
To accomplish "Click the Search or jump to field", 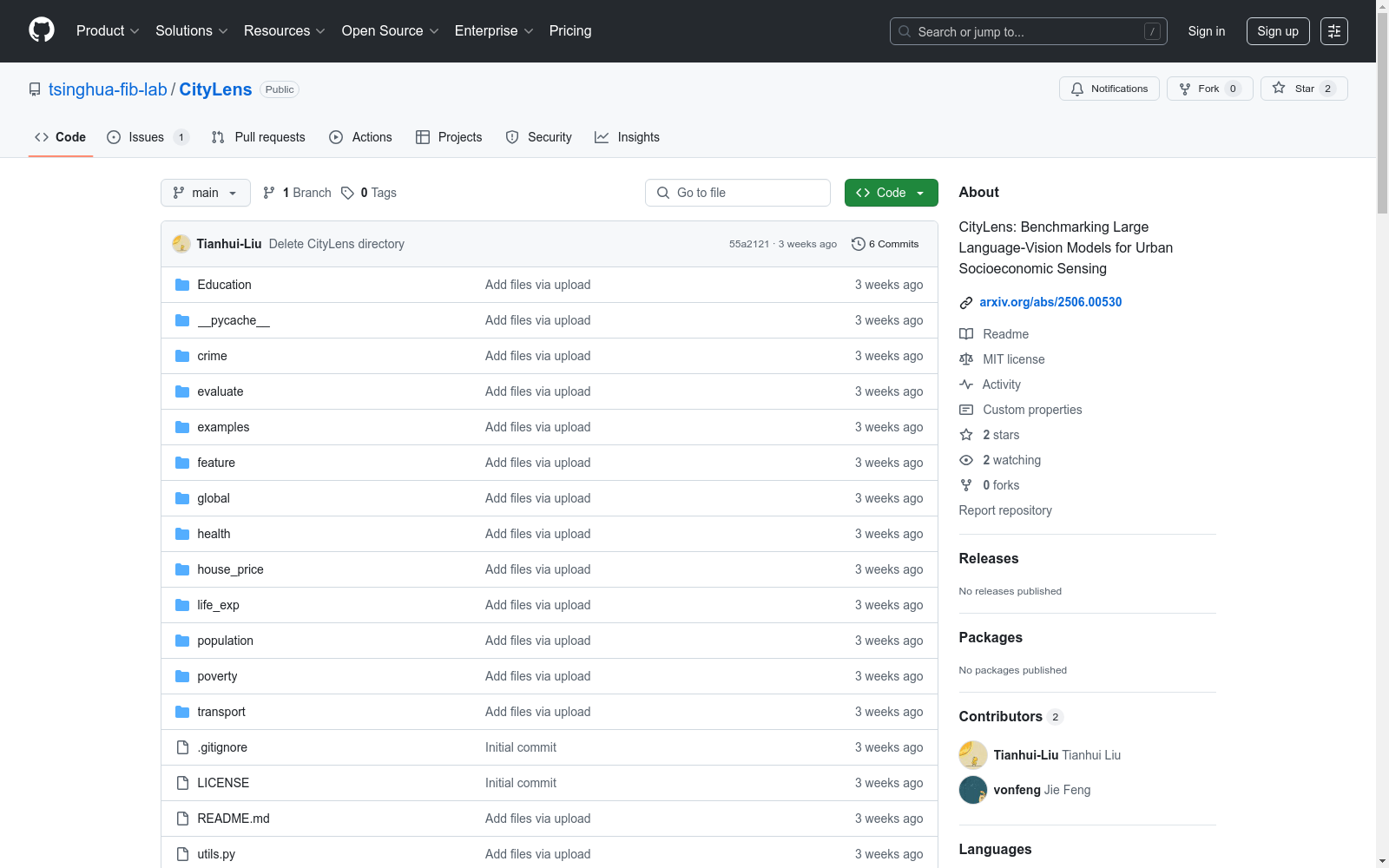I will click(1029, 31).
